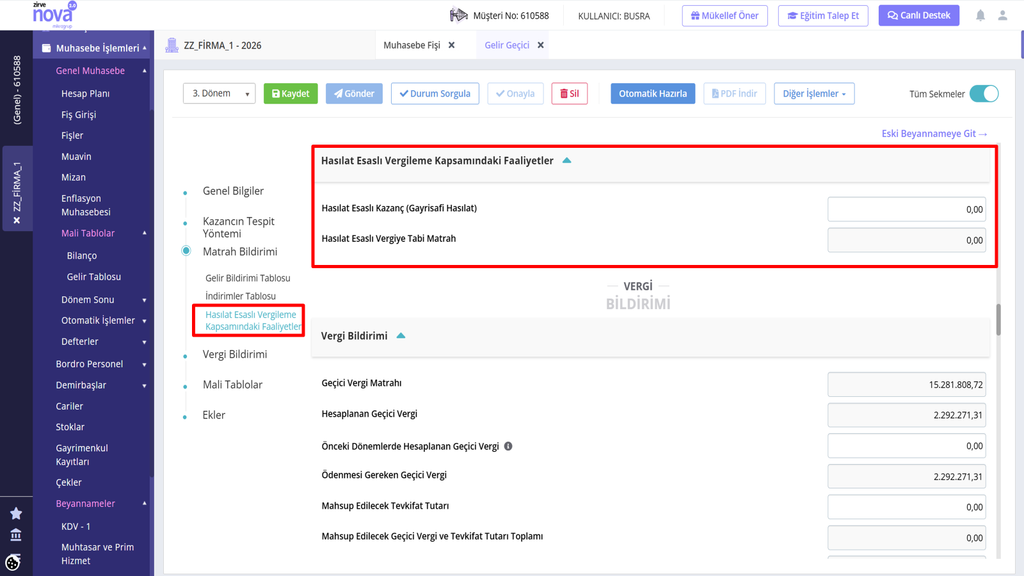This screenshot has width=1024, height=576.
Task: Click the favorites star icon
Action: click(x=16, y=514)
